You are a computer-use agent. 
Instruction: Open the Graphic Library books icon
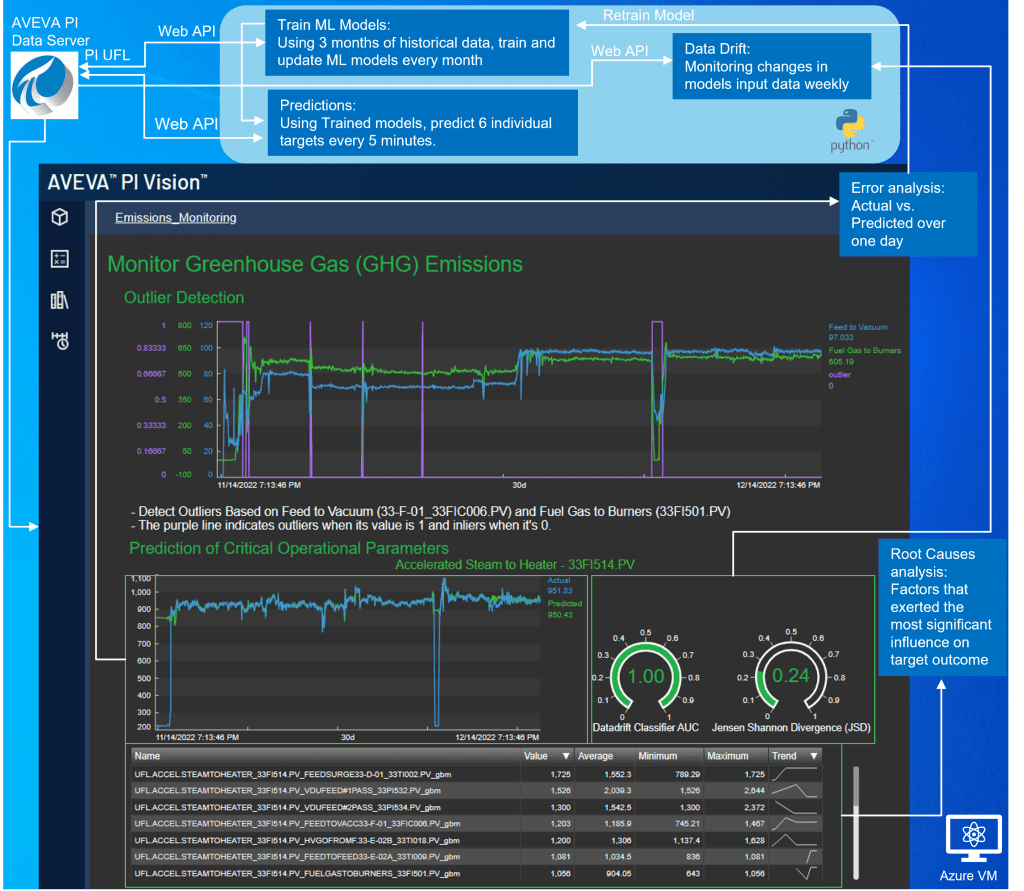point(60,300)
